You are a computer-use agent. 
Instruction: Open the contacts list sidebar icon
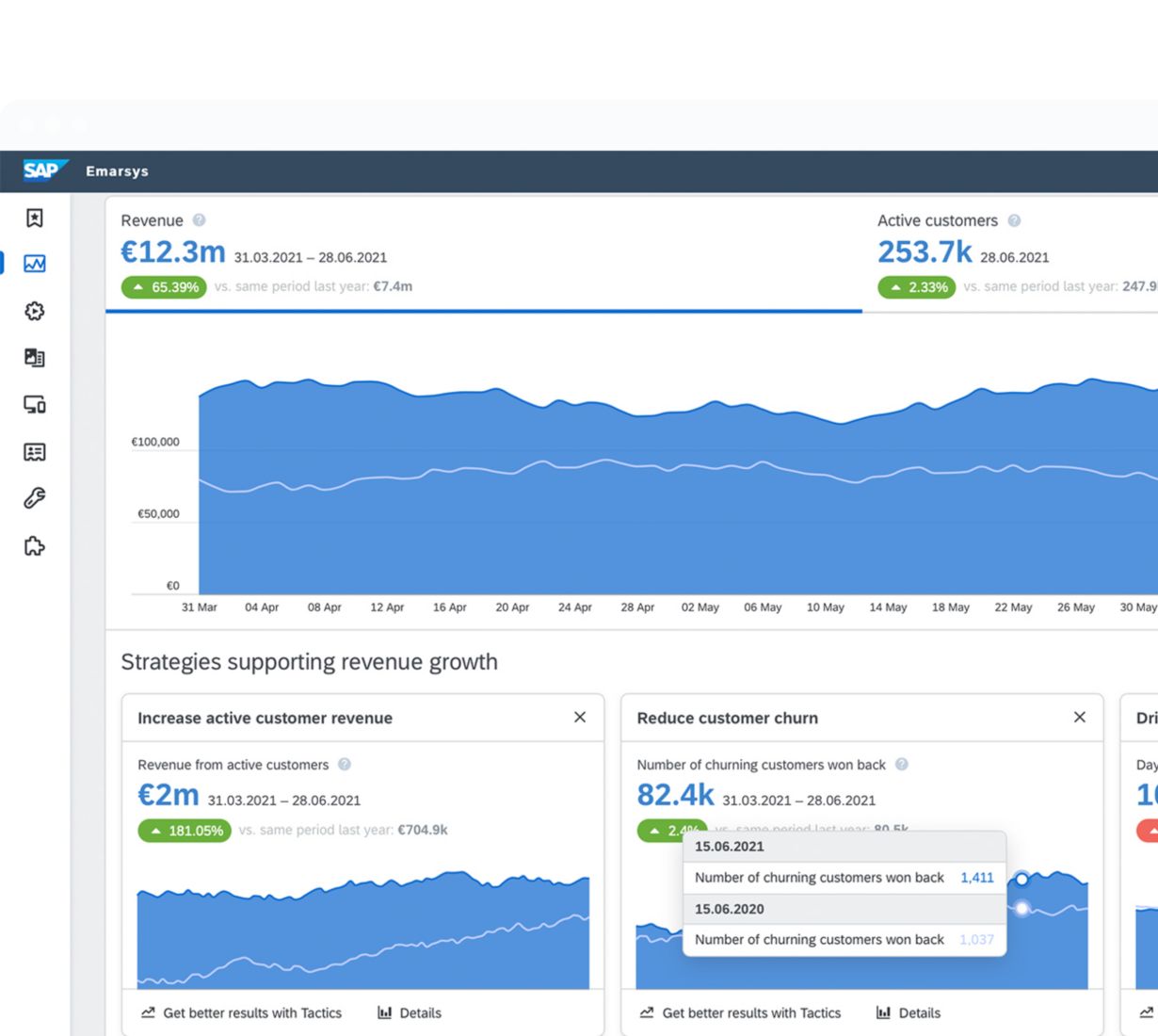click(35, 452)
